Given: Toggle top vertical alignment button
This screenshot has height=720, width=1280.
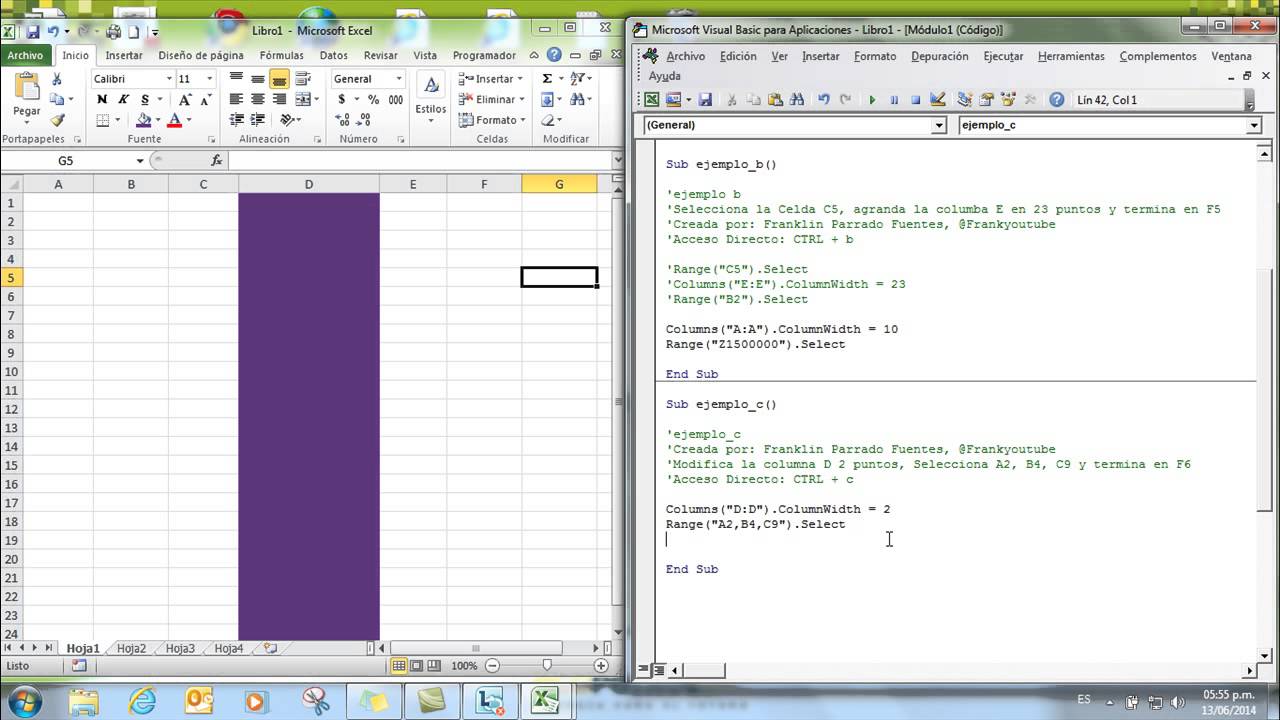Looking at the screenshot, I should [236, 79].
